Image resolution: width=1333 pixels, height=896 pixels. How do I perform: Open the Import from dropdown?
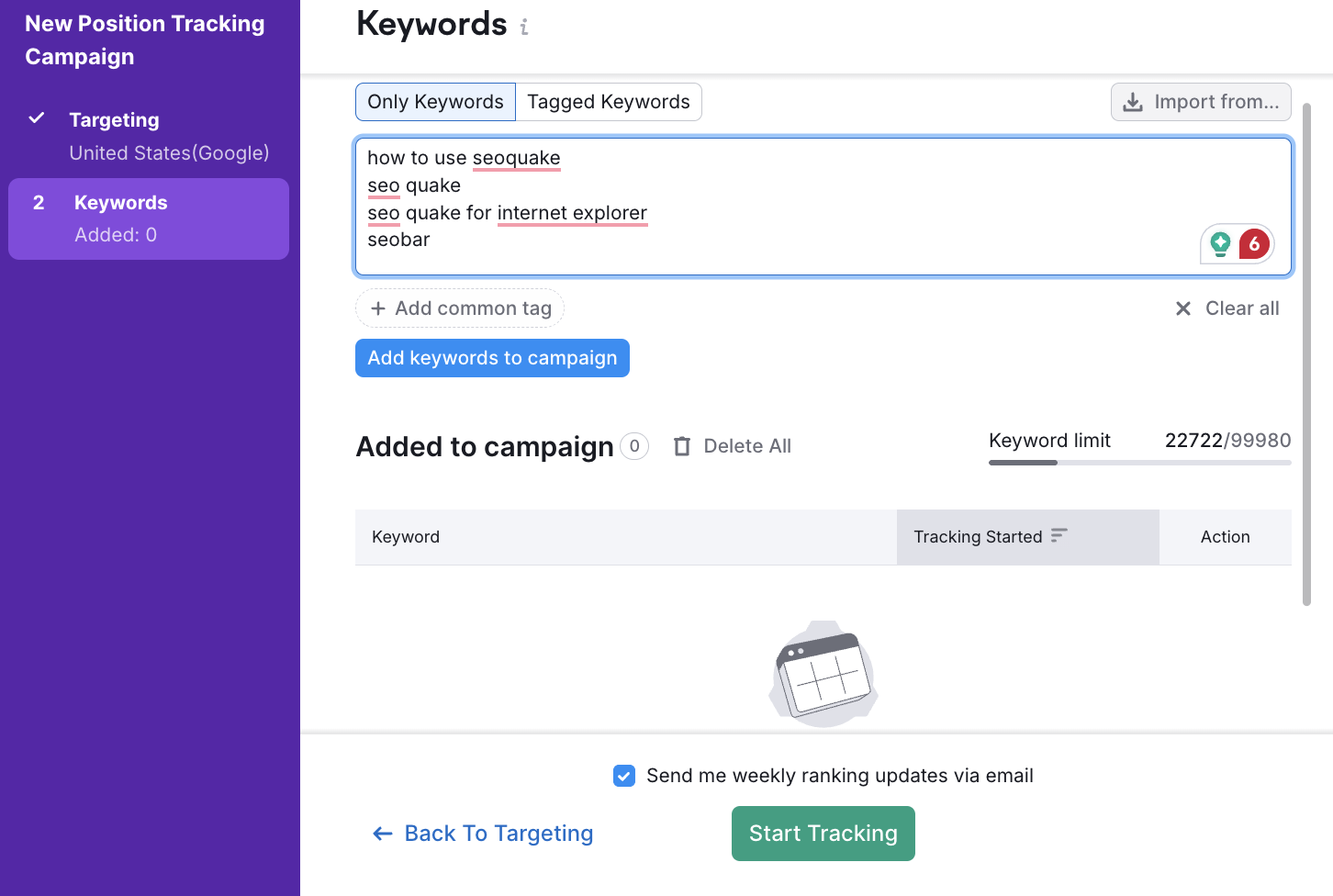point(1201,102)
